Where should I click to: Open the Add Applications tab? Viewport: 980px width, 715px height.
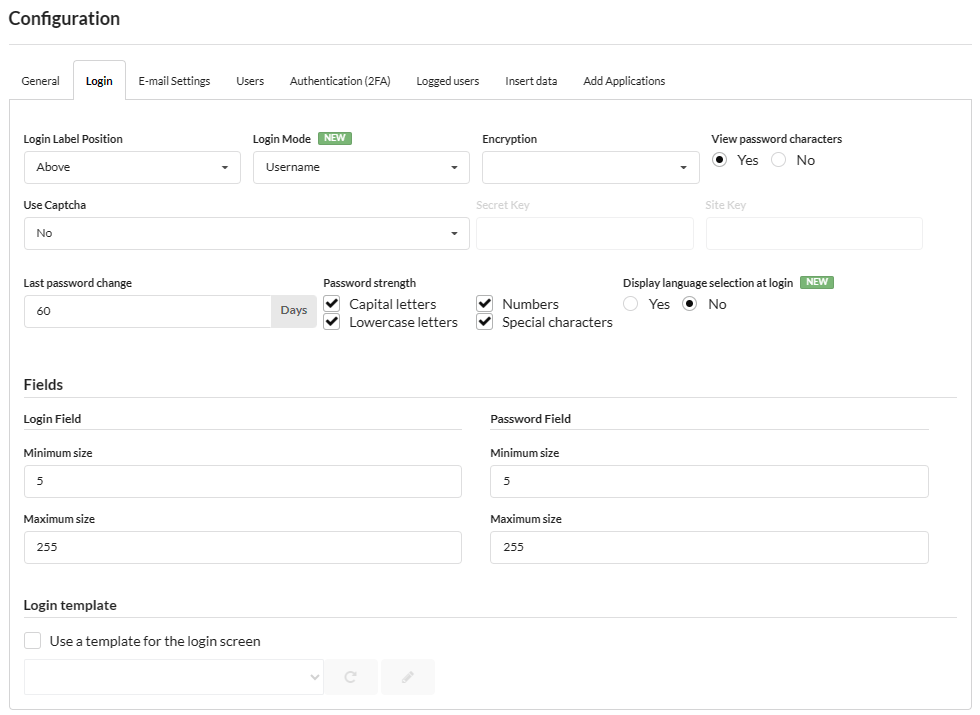point(624,81)
